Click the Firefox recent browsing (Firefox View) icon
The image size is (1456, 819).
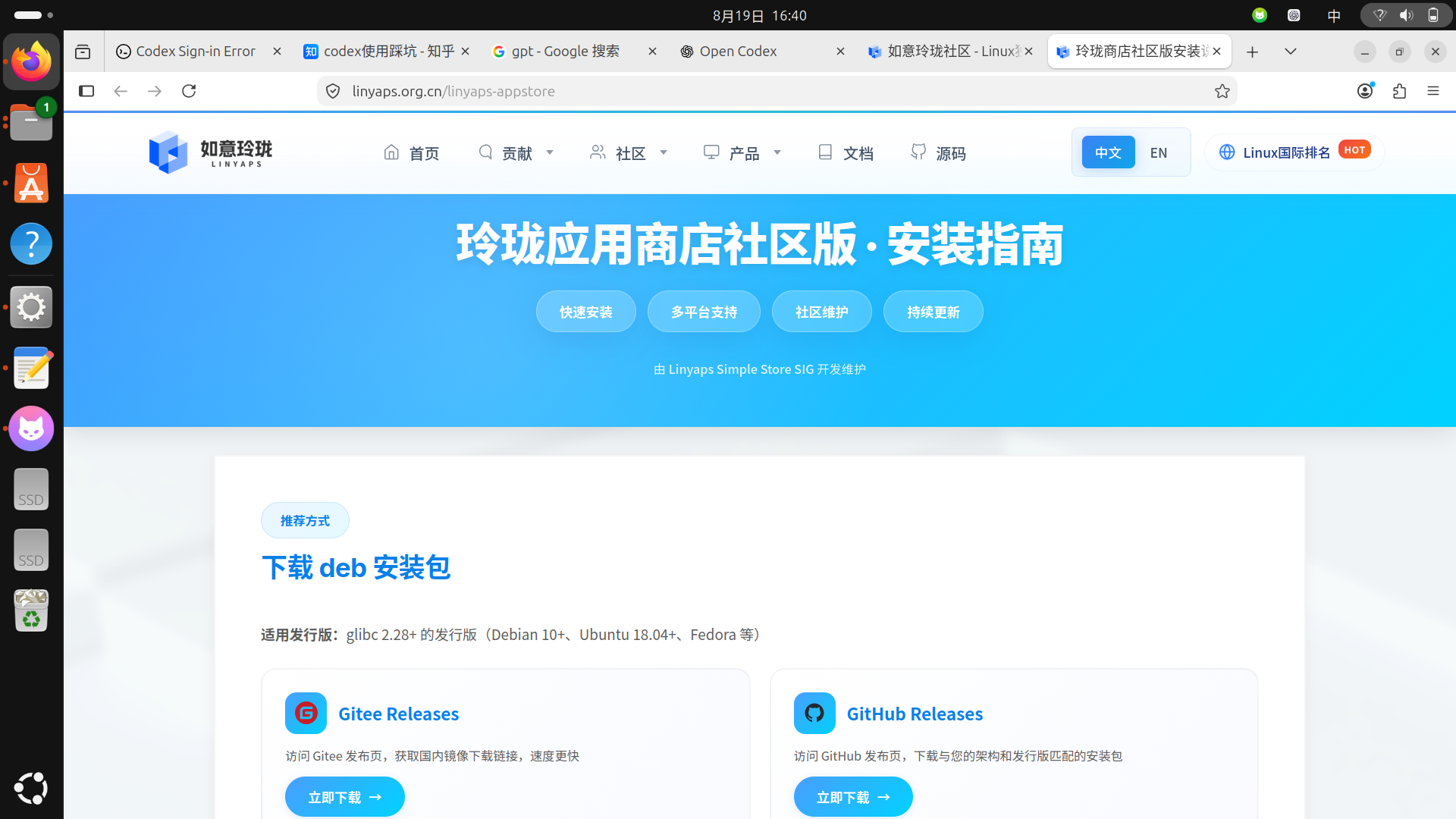pos(83,52)
